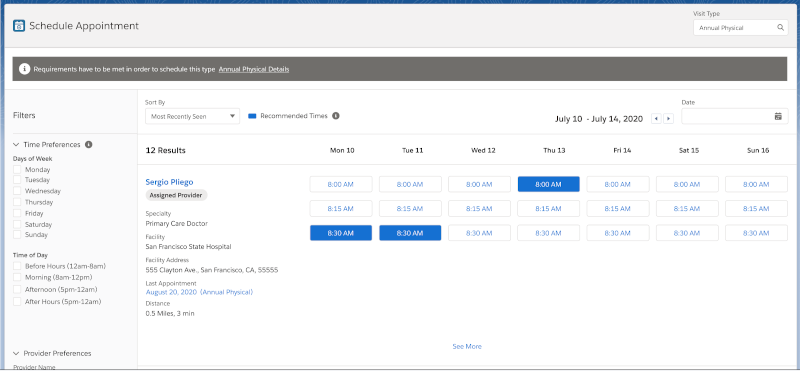The image size is (800, 371).
Task: Click the Schedule Appointment calendar icon
Action: [19, 26]
